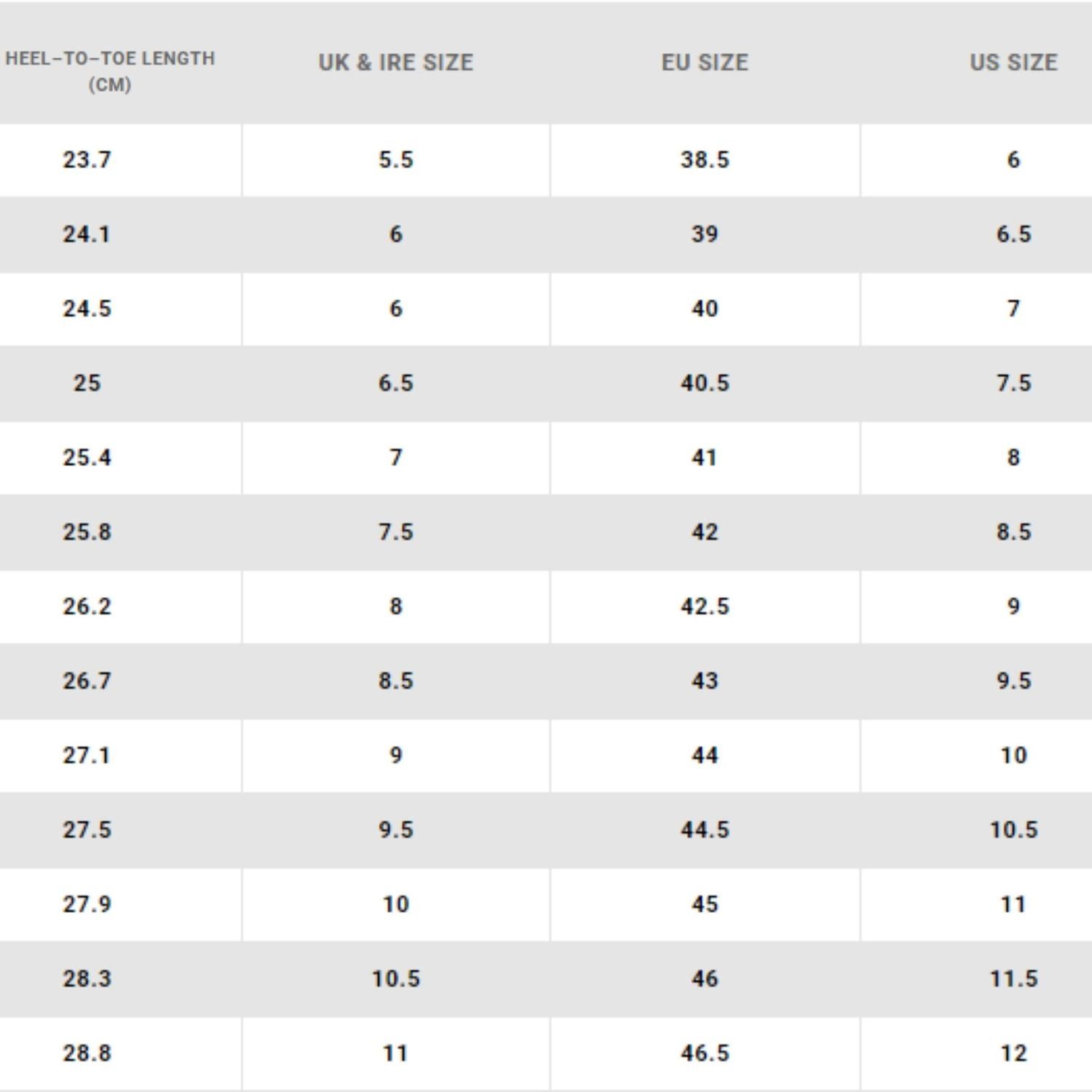Click the 27.9 cm length cell

click(x=87, y=904)
